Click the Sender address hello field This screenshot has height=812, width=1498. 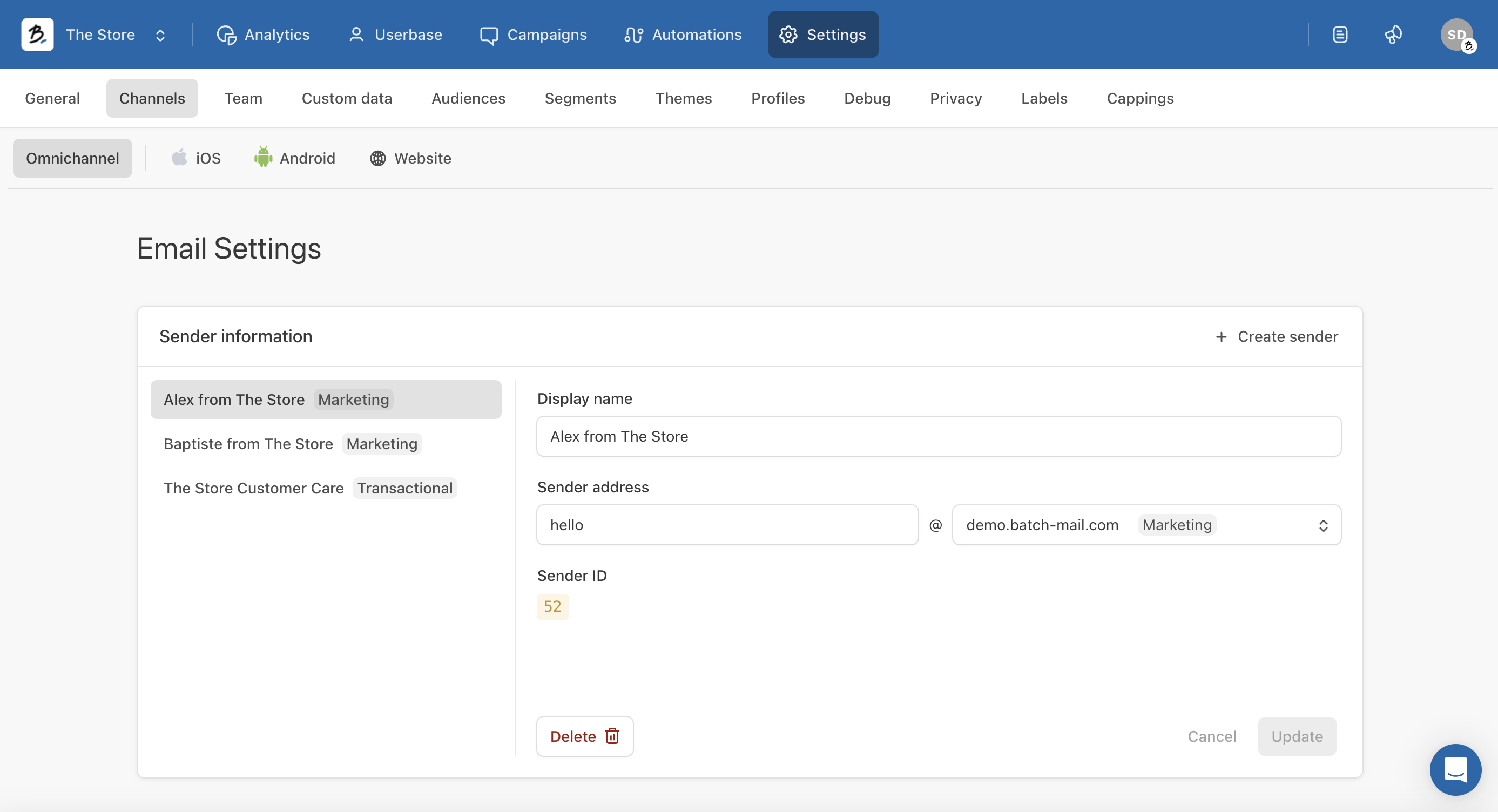(727, 524)
